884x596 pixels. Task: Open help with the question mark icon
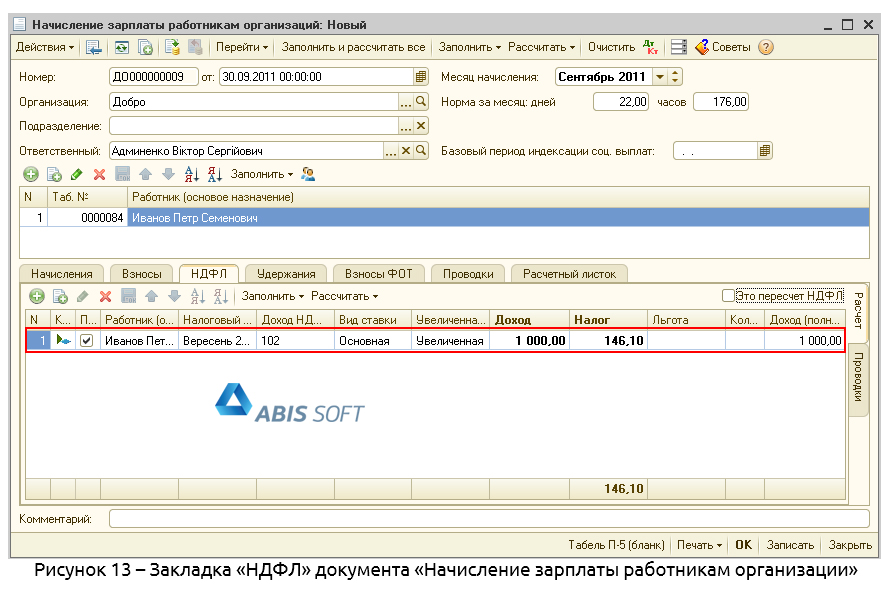tap(766, 47)
